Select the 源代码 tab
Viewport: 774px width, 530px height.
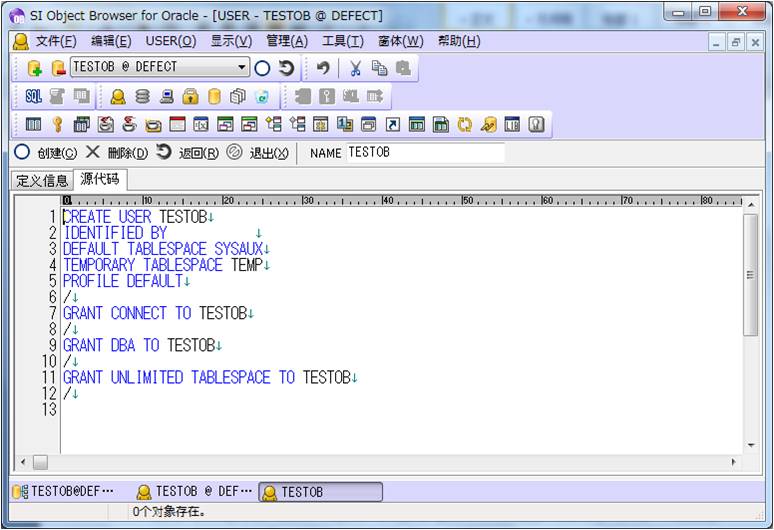pos(100,179)
